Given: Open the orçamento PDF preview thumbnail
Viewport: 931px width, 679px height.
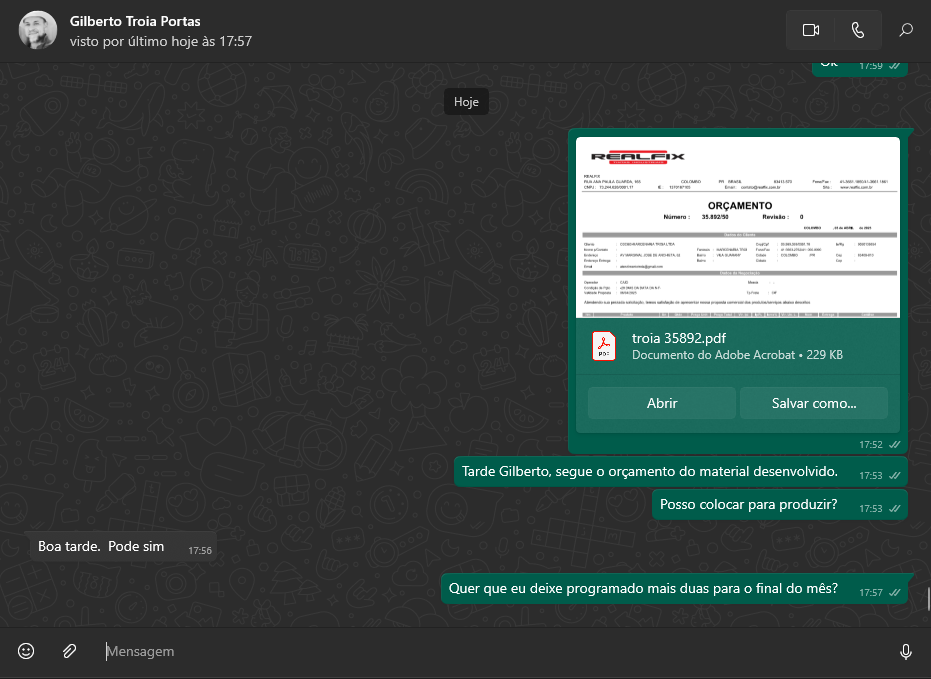Looking at the screenshot, I should click(x=738, y=227).
